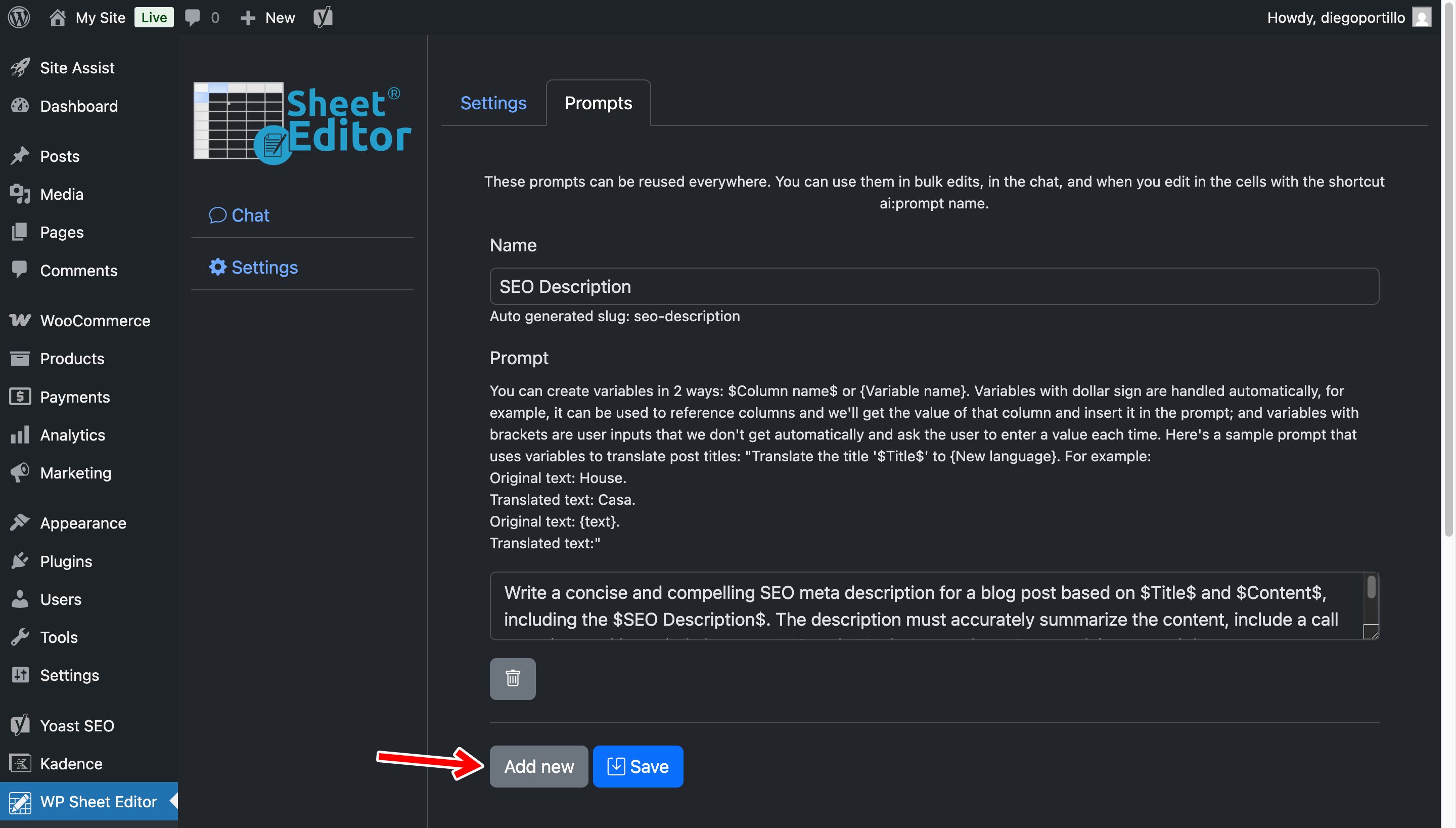
Task: Delete the prompt using the trash icon
Action: 512,678
